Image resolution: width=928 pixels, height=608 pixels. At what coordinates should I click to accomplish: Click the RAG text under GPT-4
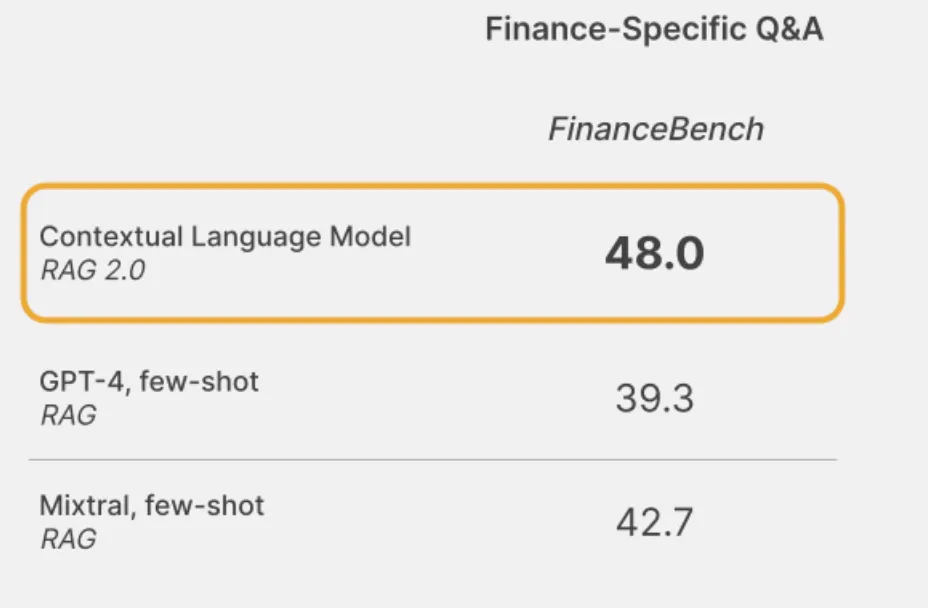tap(68, 415)
